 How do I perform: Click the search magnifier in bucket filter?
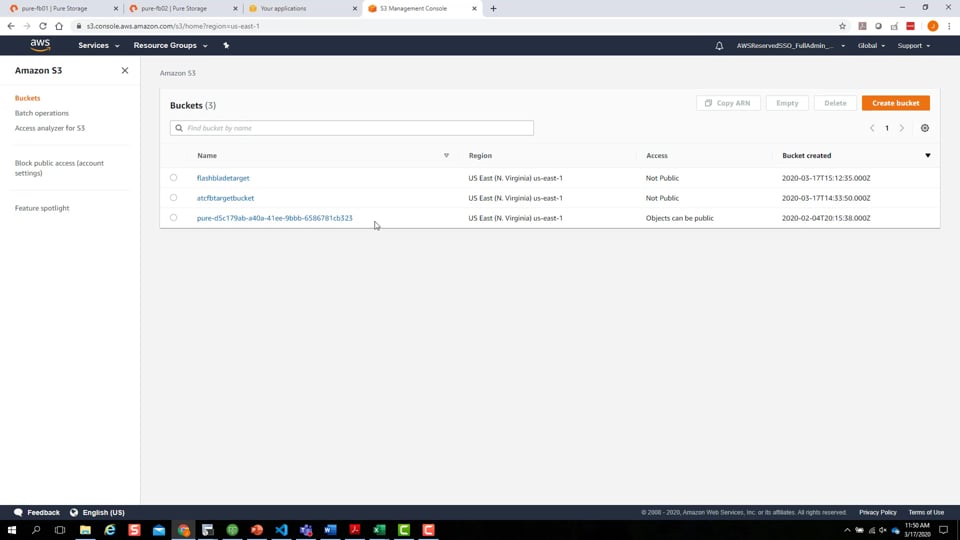[179, 128]
